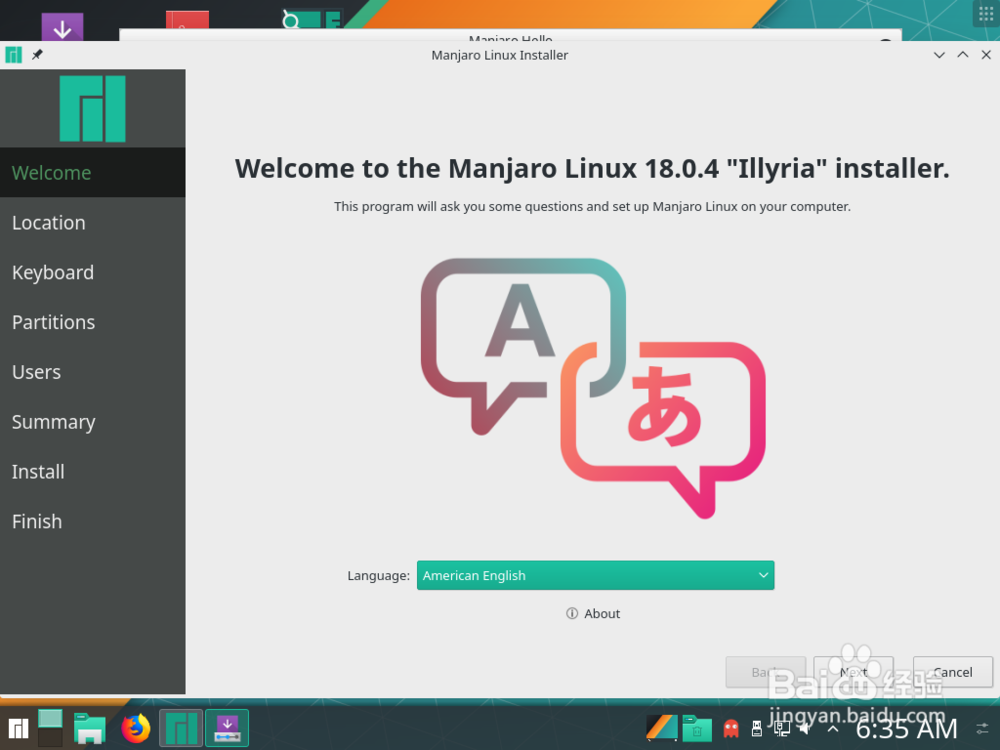Click the welcome heading text
This screenshot has width=1000, height=750.
[x=592, y=168]
